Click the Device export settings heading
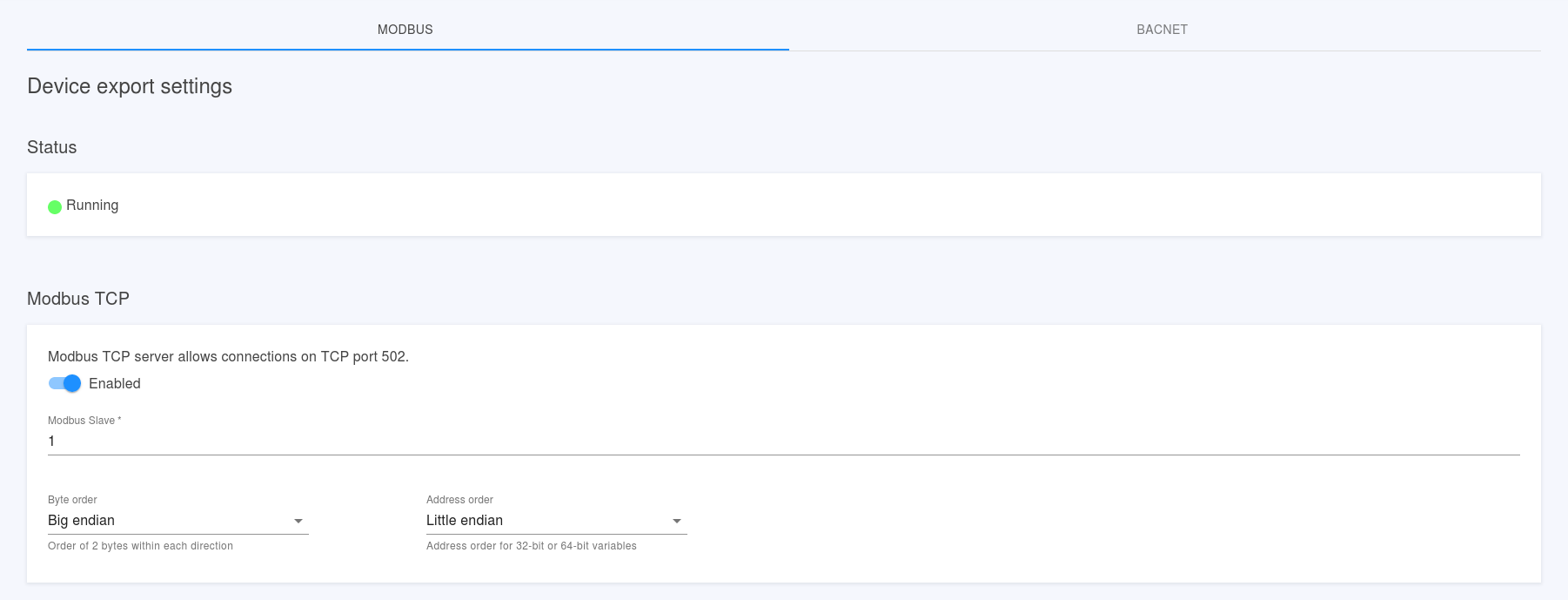The image size is (1568, 600). click(x=130, y=86)
